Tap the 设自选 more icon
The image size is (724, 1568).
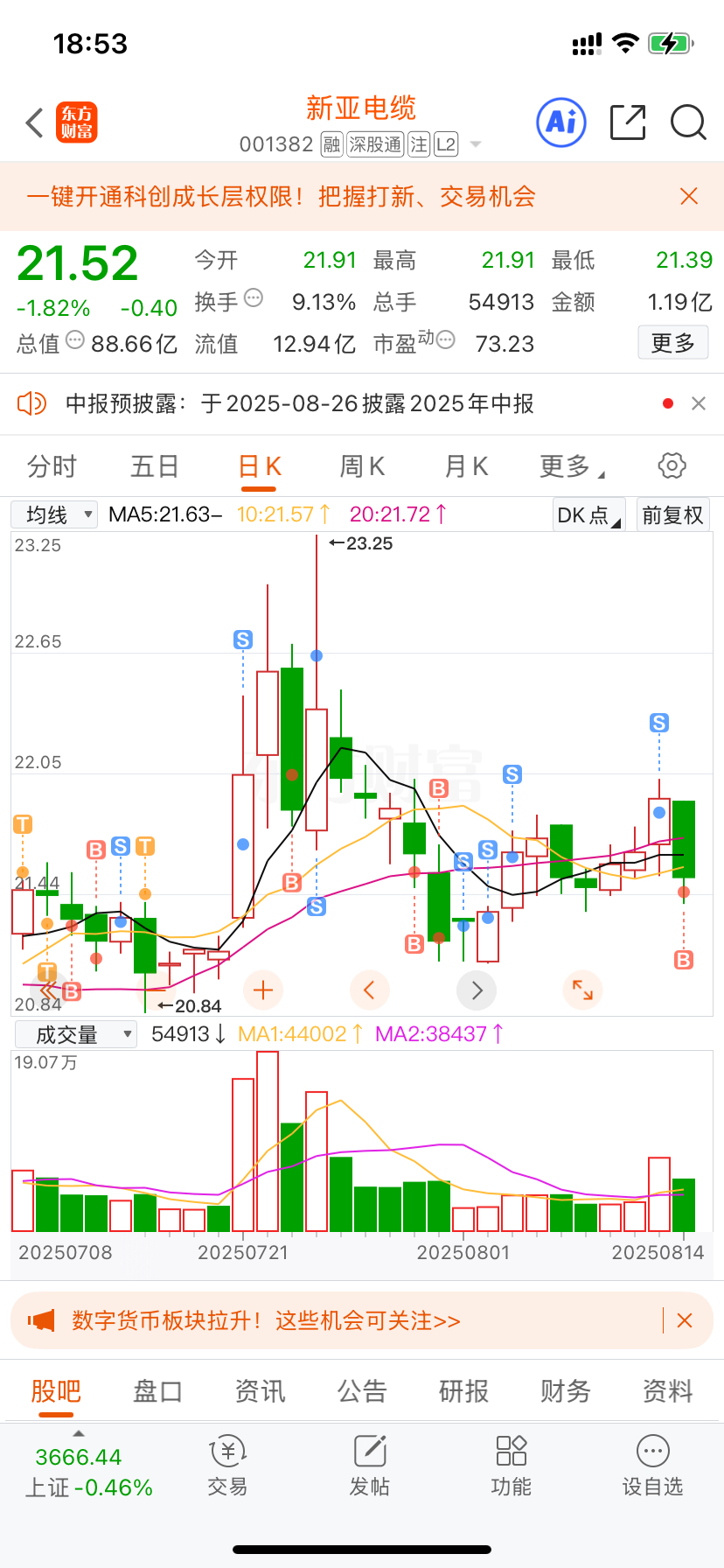[652, 1452]
